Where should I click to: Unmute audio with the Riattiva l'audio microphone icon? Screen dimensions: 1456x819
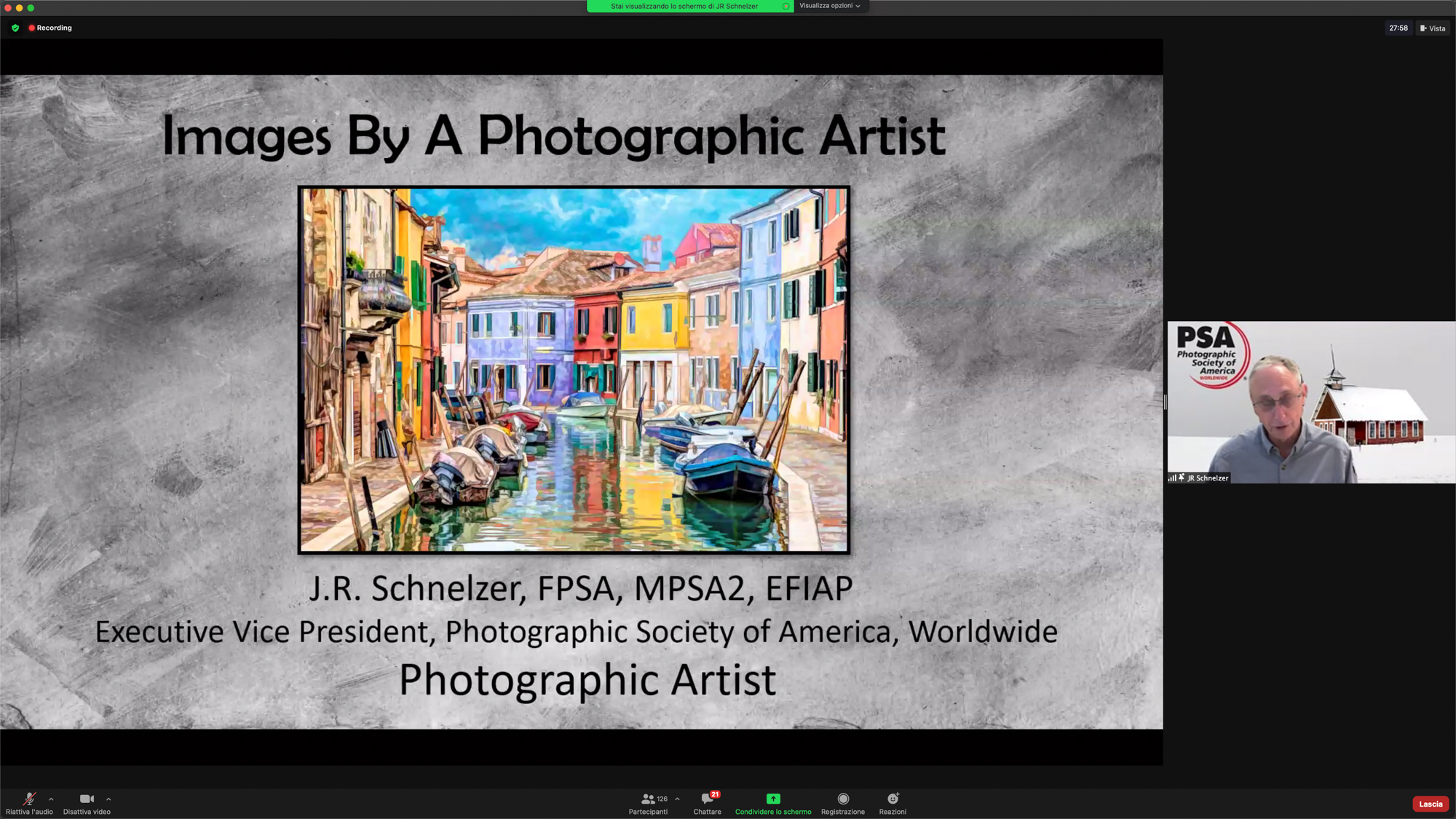(x=29, y=803)
